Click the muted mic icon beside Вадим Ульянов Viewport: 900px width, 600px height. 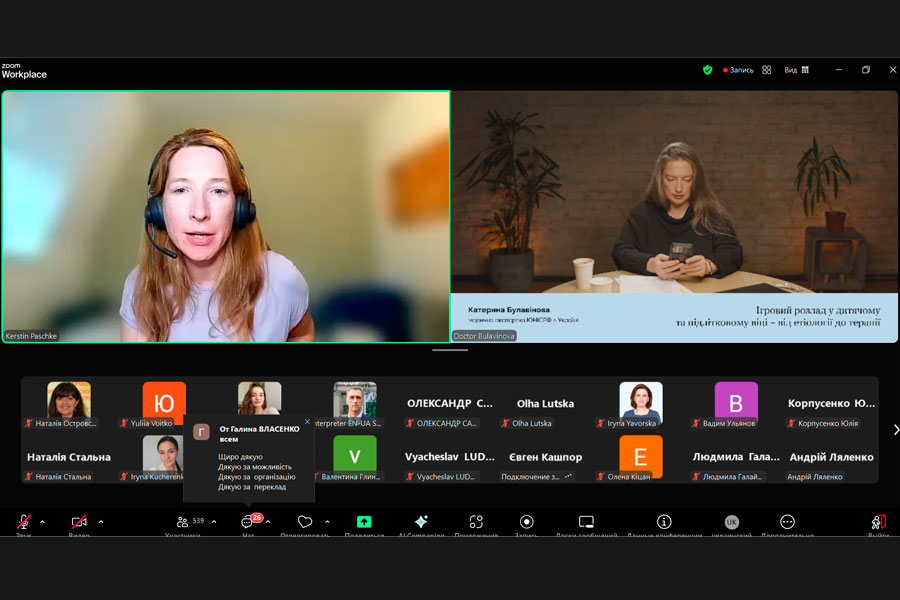(696, 423)
